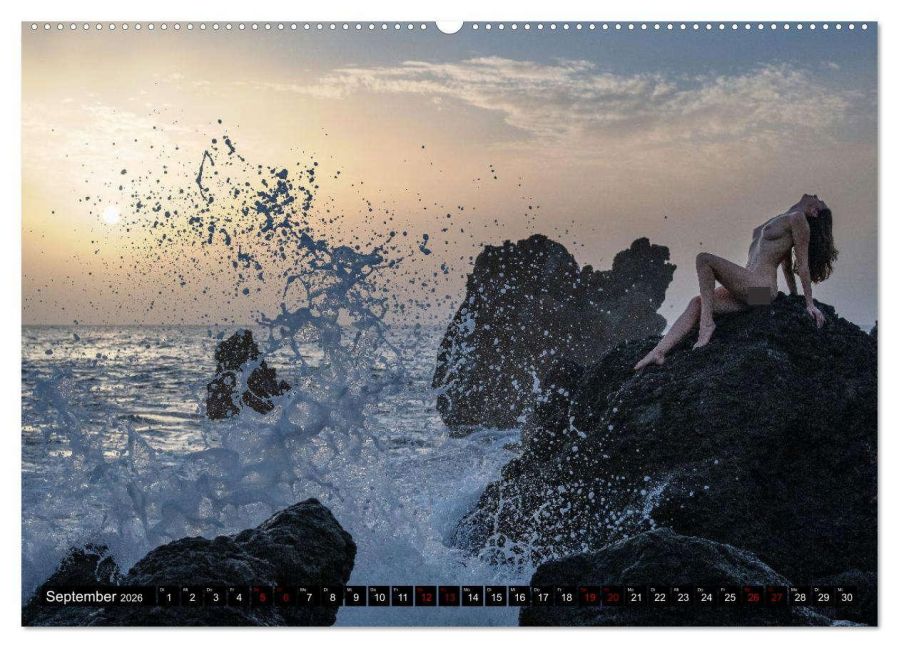The height and width of the screenshot is (648, 899).
Task: Select date 28 on the calendar strip
Action: (x=800, y=596)
